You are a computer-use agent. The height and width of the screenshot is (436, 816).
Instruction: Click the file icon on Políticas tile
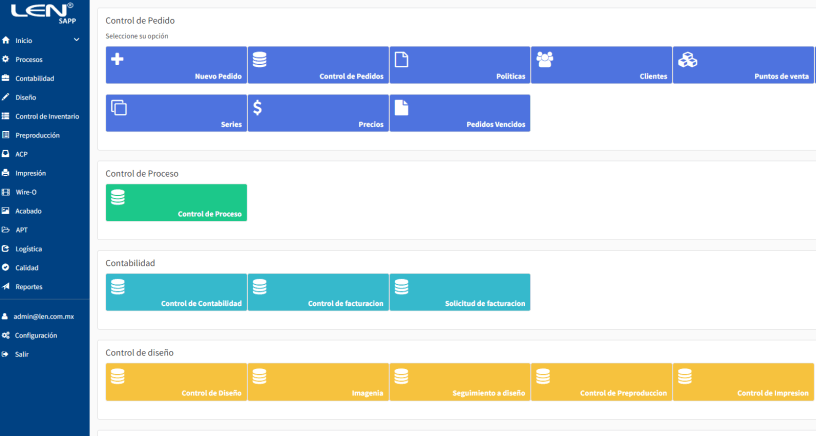coord(401,59)
